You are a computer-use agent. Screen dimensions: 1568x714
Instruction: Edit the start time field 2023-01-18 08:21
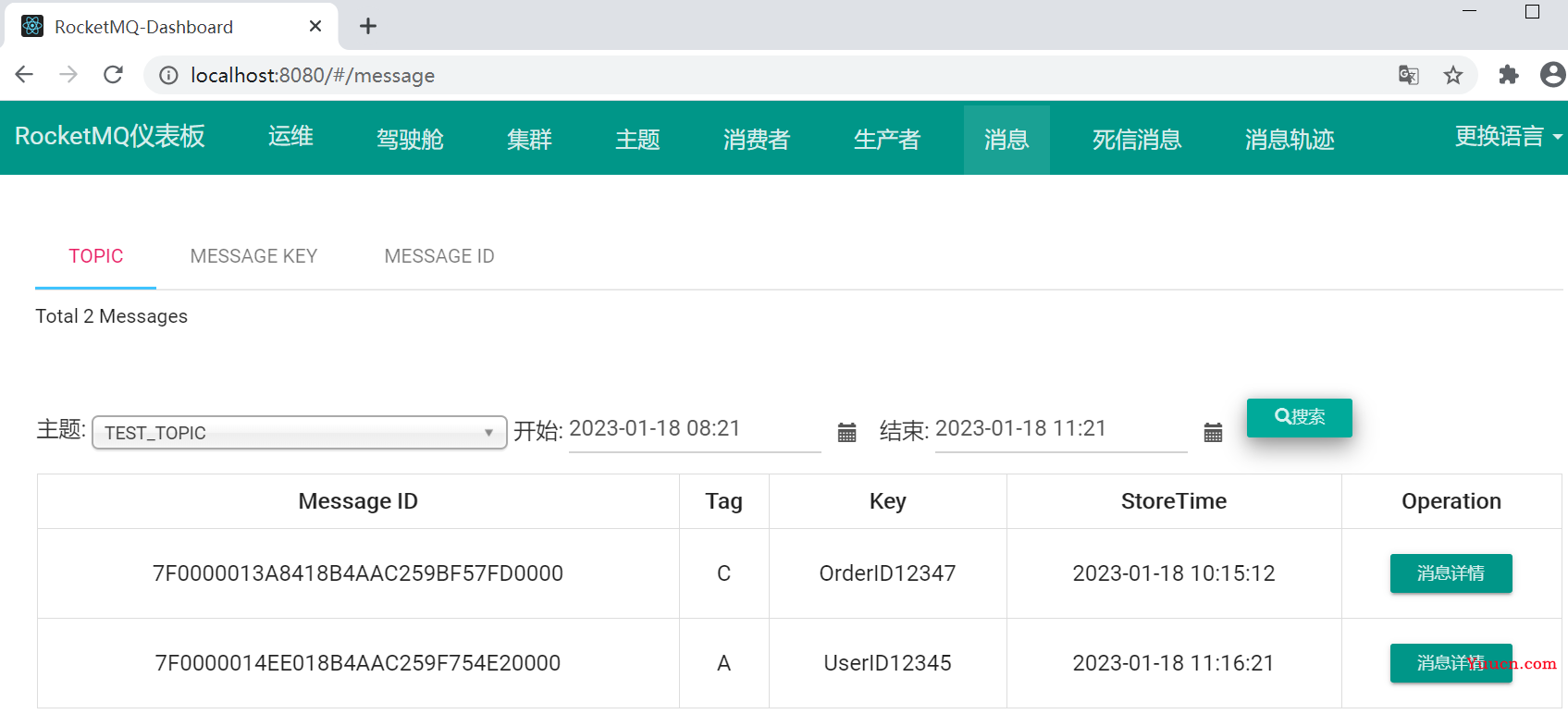[695, 429]
